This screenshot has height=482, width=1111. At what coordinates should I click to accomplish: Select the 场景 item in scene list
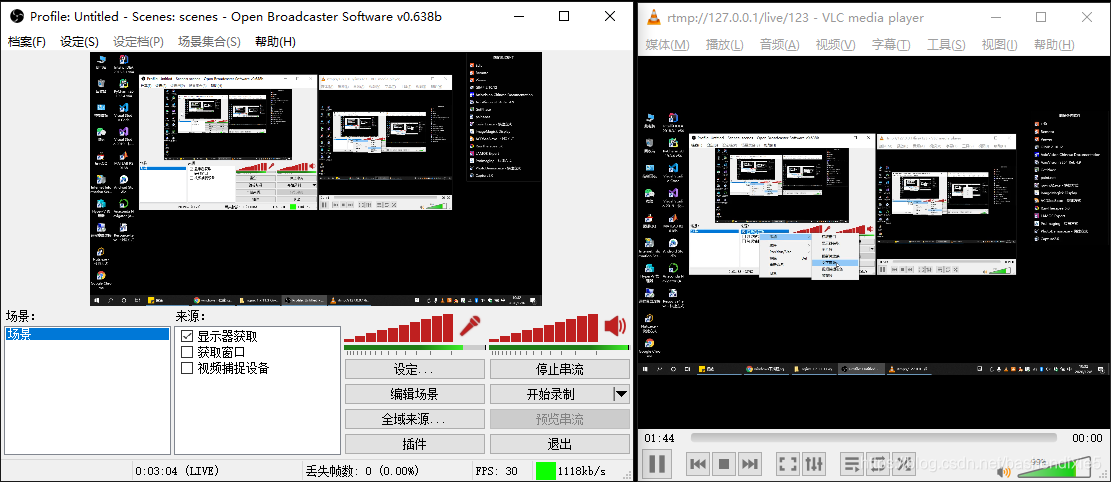point(86,334)
